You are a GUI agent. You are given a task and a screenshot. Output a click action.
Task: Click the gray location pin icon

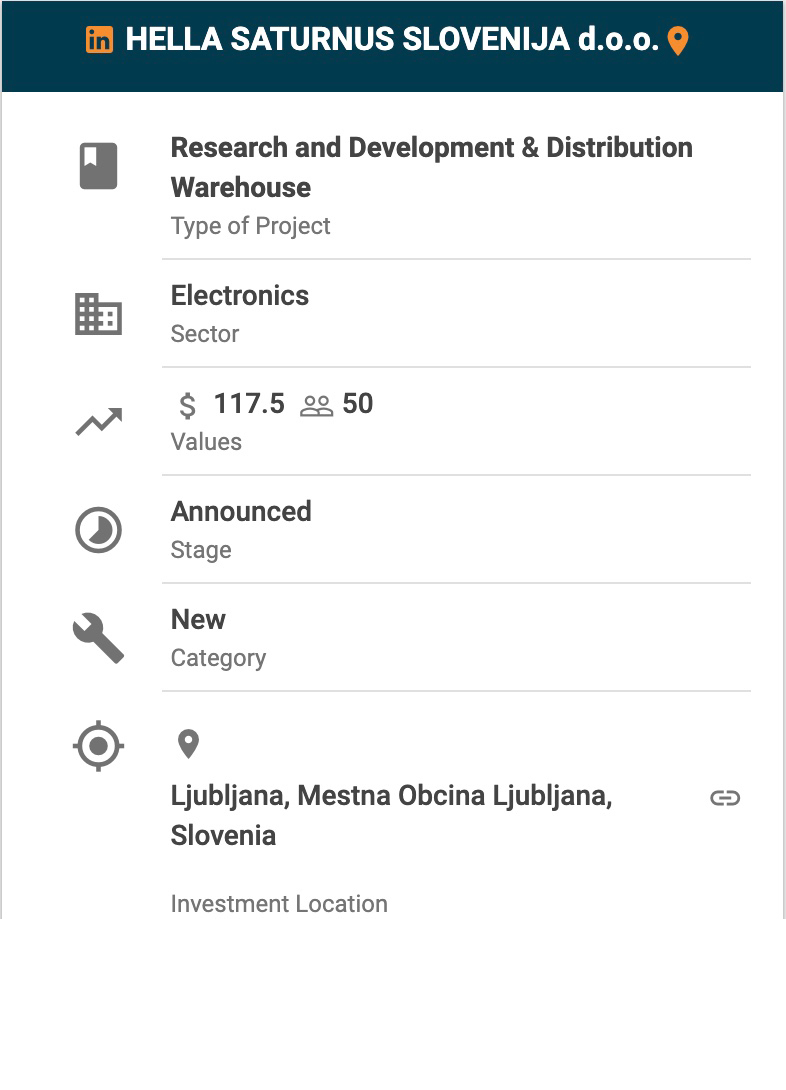point(188,744)
